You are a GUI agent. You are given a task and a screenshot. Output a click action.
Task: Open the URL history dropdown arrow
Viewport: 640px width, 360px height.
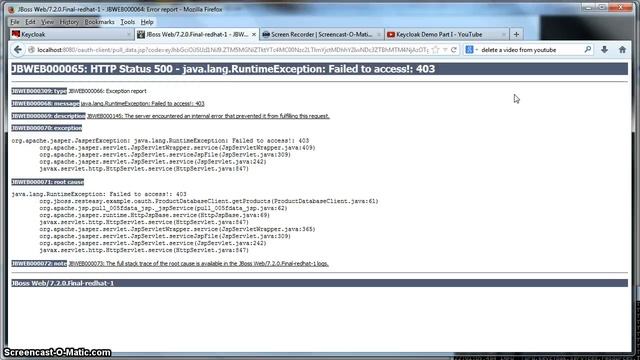point(445,50)
